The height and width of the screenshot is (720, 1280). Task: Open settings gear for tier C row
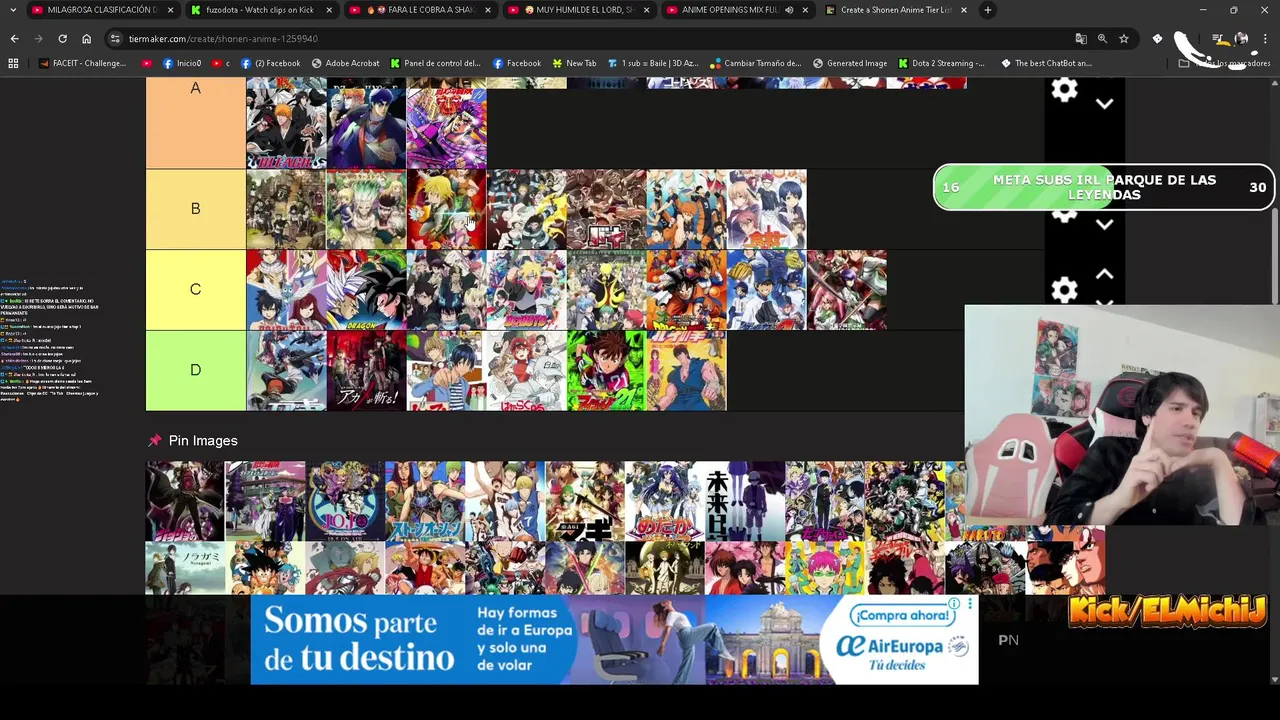pyautogui.click(x=1064, y=290)
